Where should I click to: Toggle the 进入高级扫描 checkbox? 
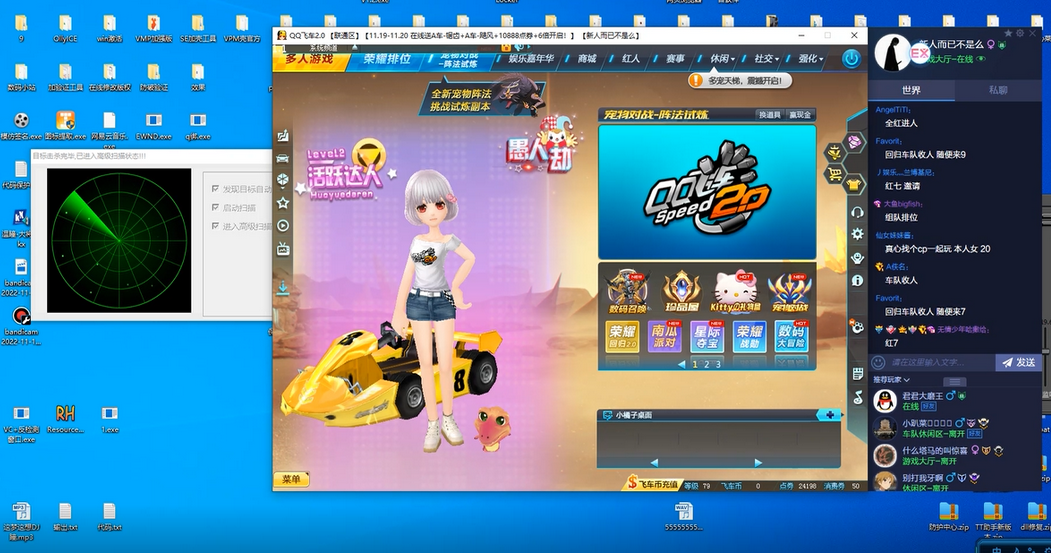tap(215, 227)
